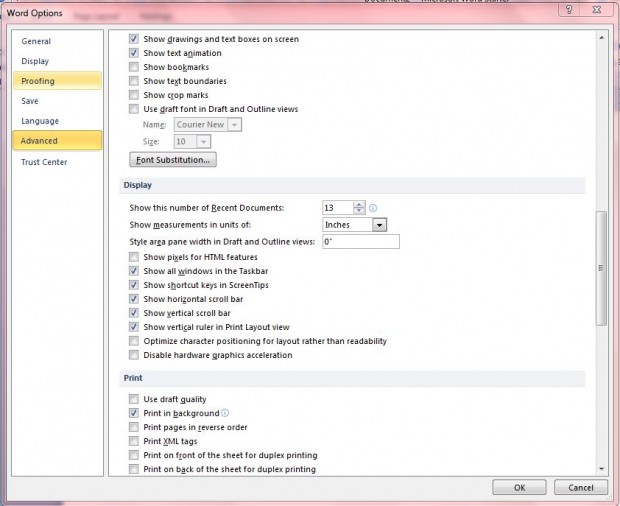Confirm settings with the OK button
This screenshot has width=620, height=506.
point(519,487)
